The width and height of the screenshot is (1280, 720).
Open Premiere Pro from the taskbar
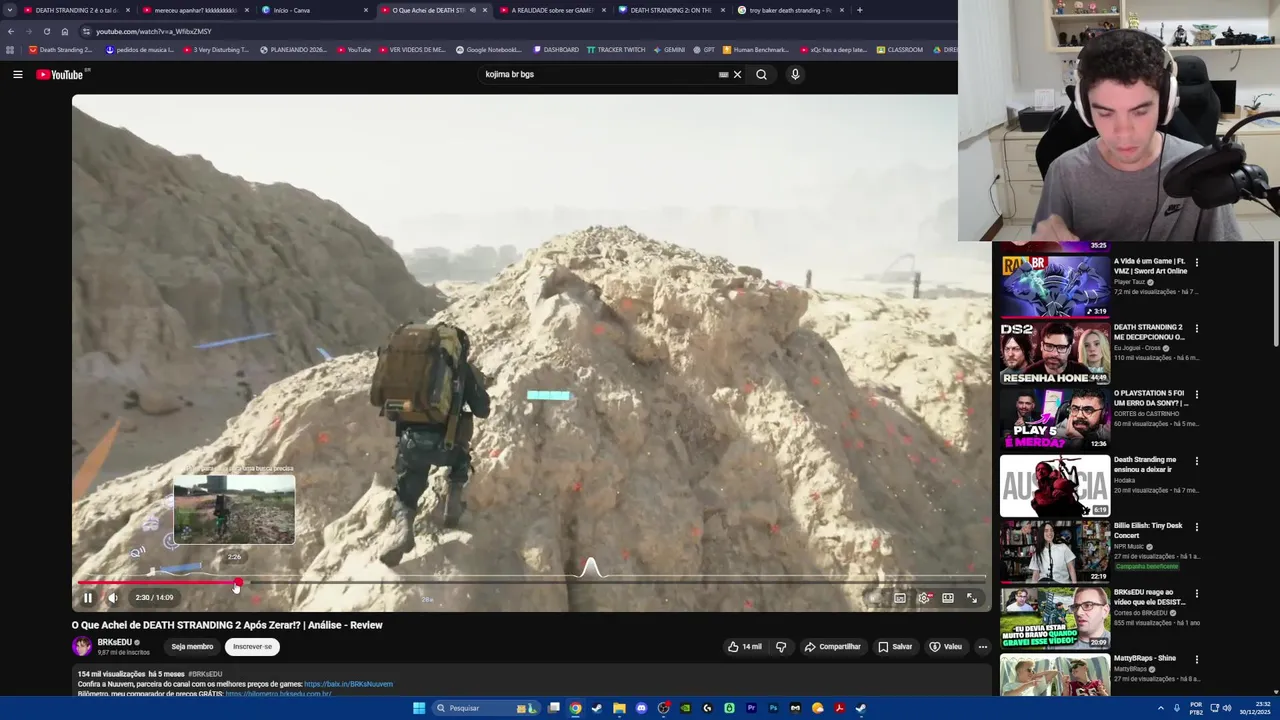[751, 708]
